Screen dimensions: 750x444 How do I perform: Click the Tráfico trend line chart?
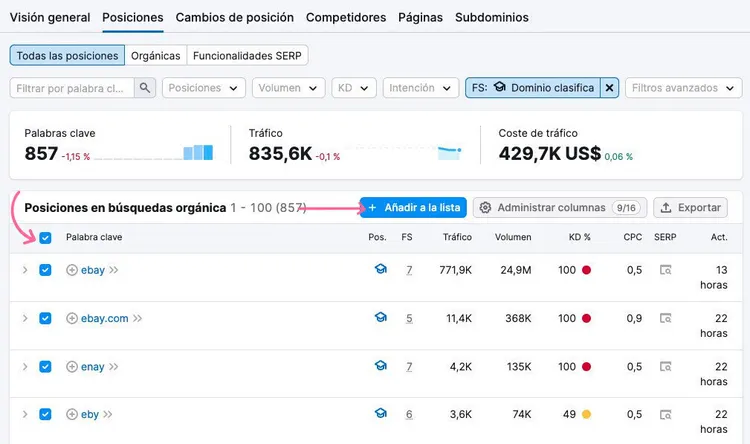[x=403, y=153]
